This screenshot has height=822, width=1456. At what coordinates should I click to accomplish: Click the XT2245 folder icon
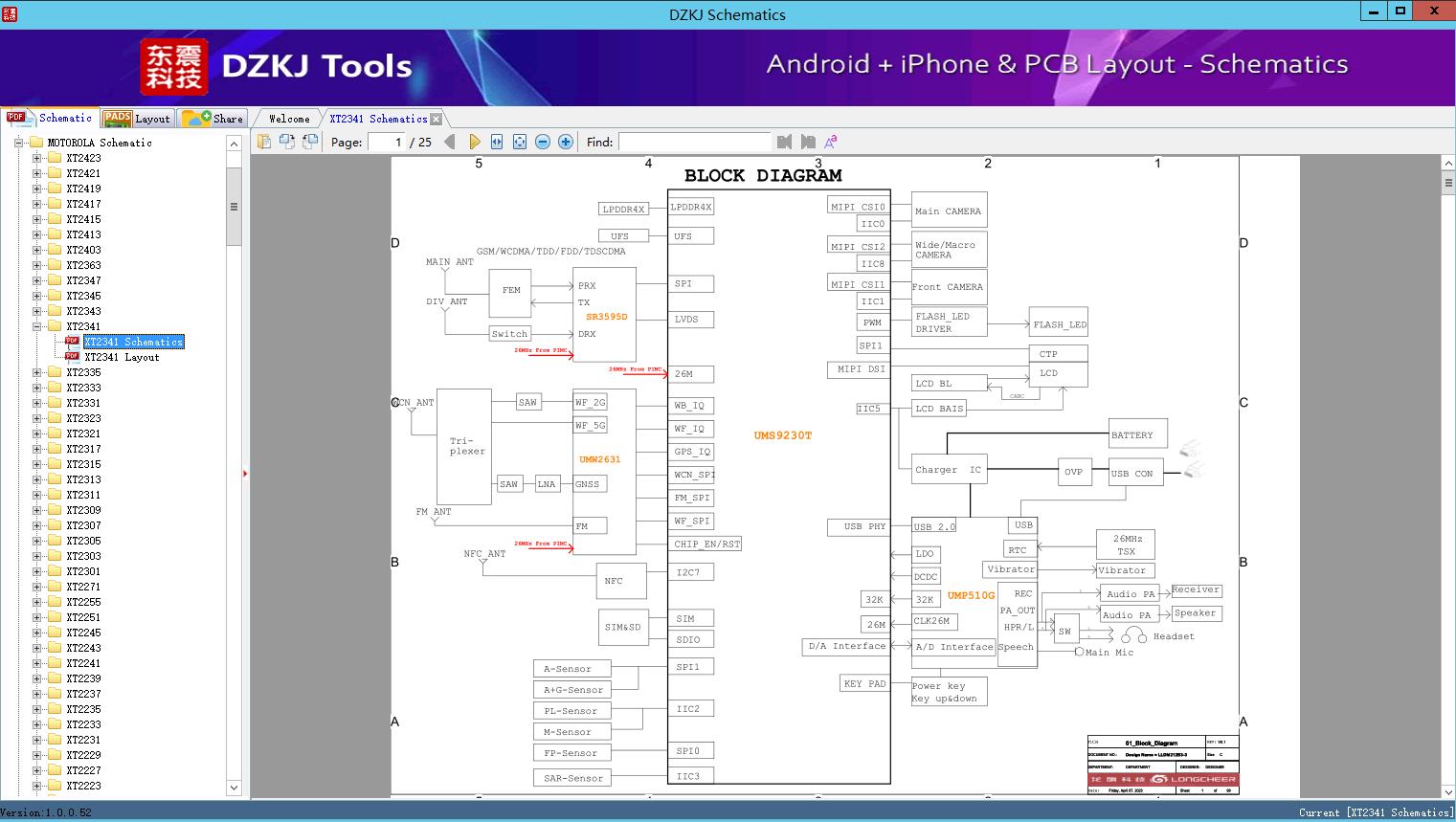pos(54,633)
